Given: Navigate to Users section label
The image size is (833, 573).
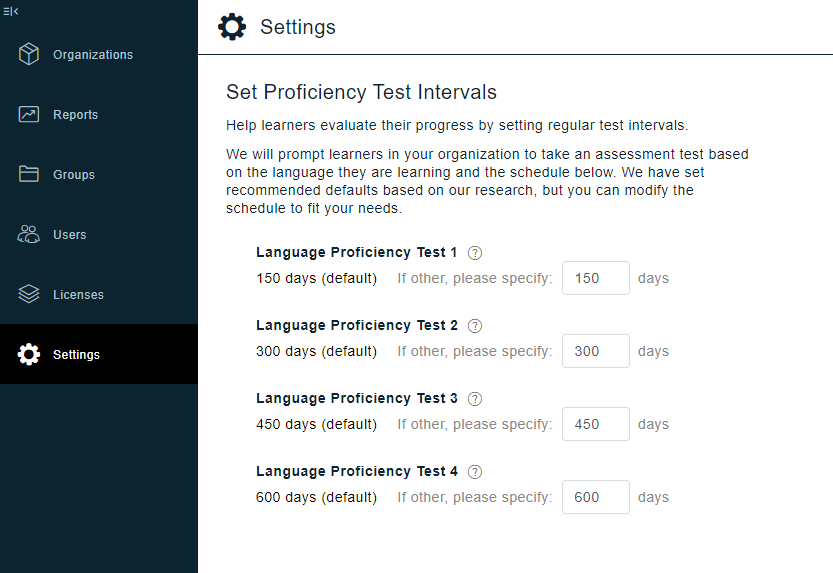Looking at the screenshot, I should click(70, 235).
